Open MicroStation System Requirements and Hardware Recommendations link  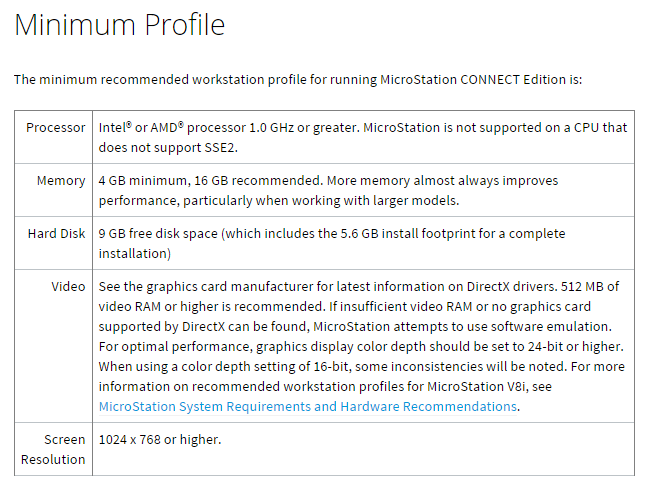tap(308, 406)
